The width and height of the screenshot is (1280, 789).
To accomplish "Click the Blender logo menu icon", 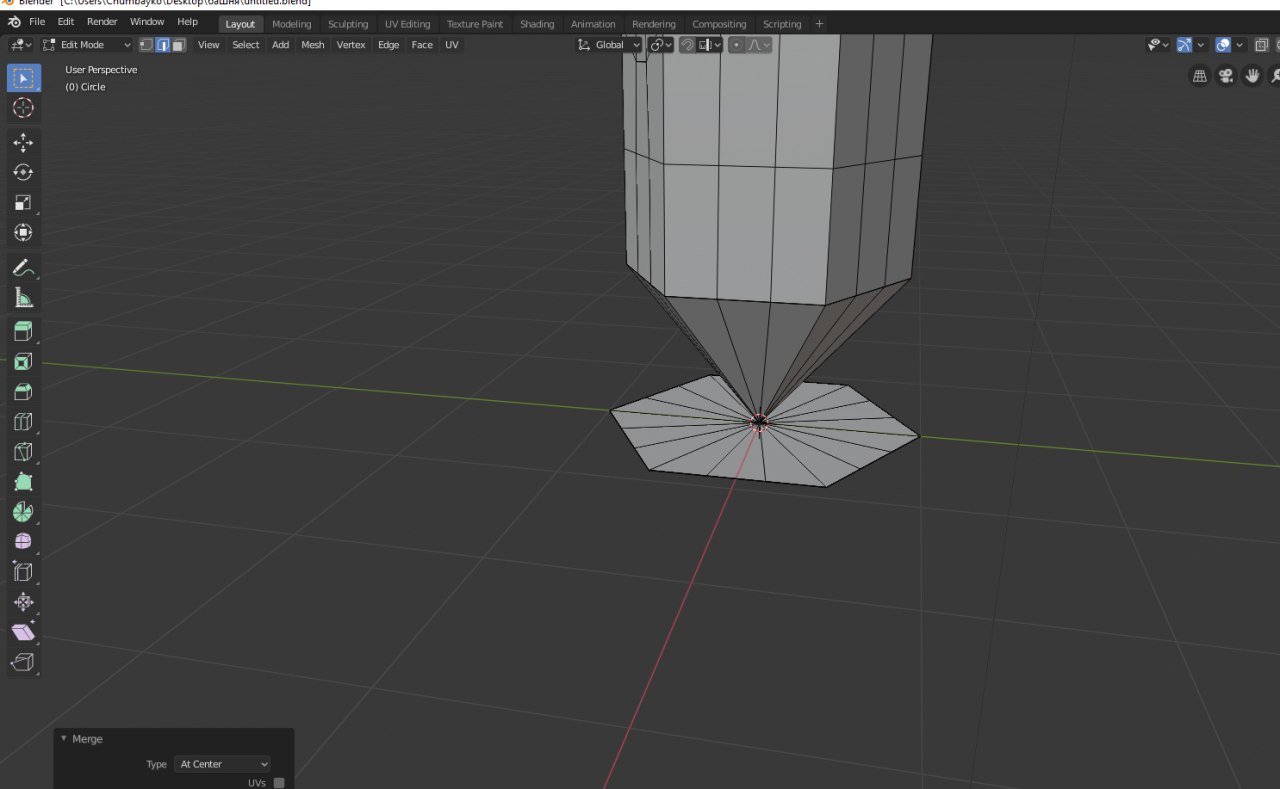I will click(14, 22).
